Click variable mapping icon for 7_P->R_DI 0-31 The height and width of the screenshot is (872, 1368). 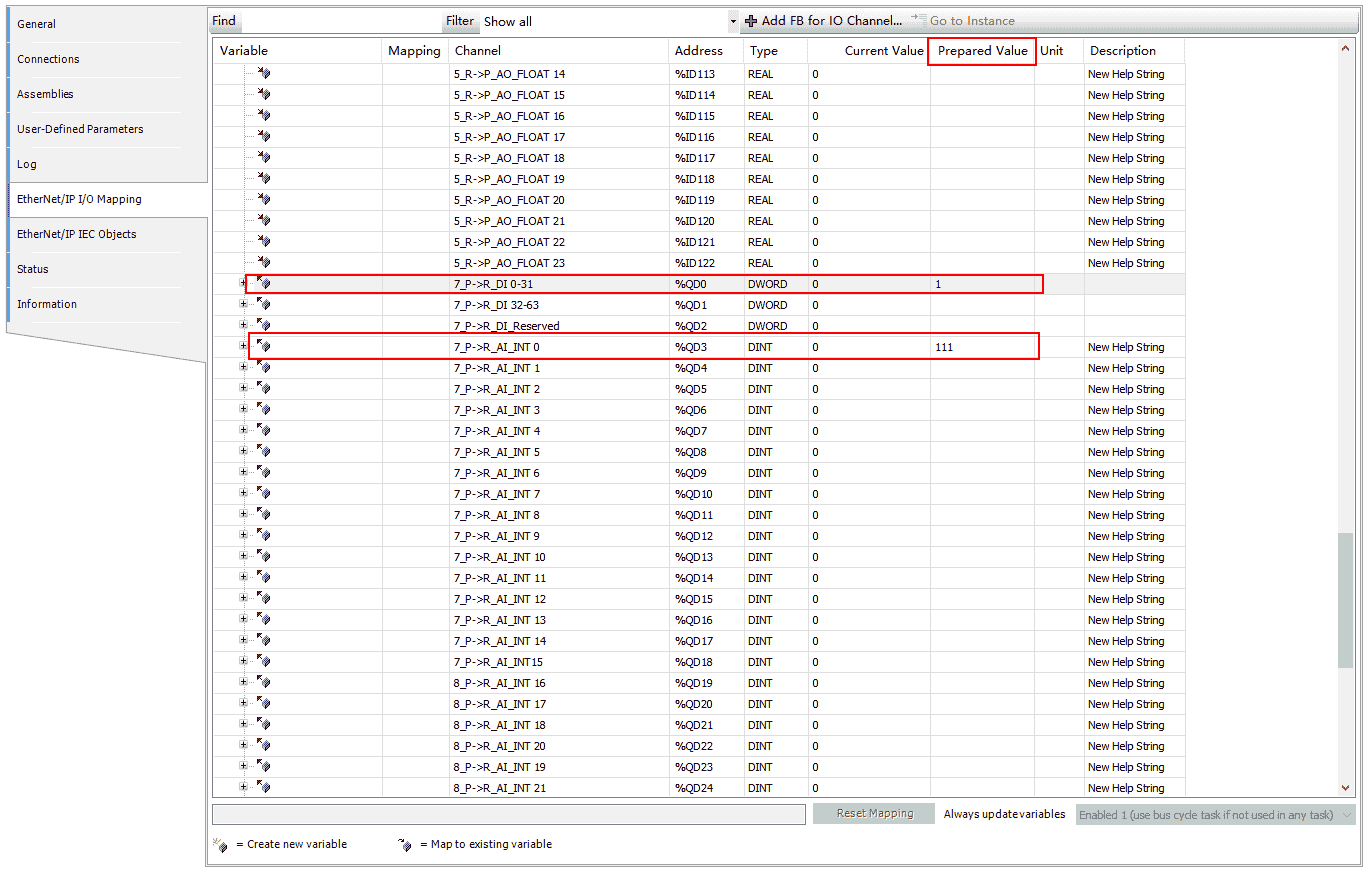click(264, 284)
